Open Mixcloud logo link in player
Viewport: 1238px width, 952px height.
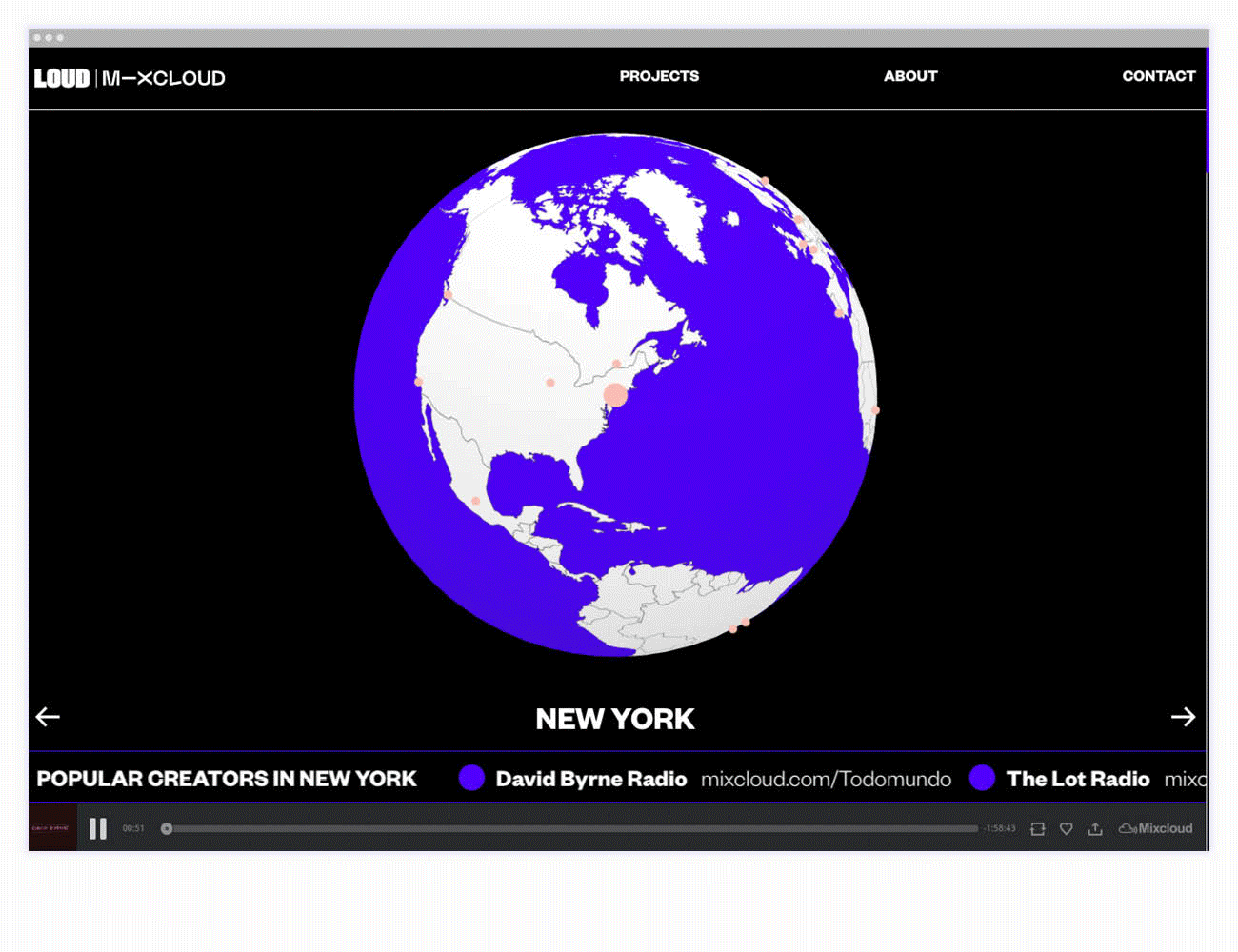[1155, 829]
